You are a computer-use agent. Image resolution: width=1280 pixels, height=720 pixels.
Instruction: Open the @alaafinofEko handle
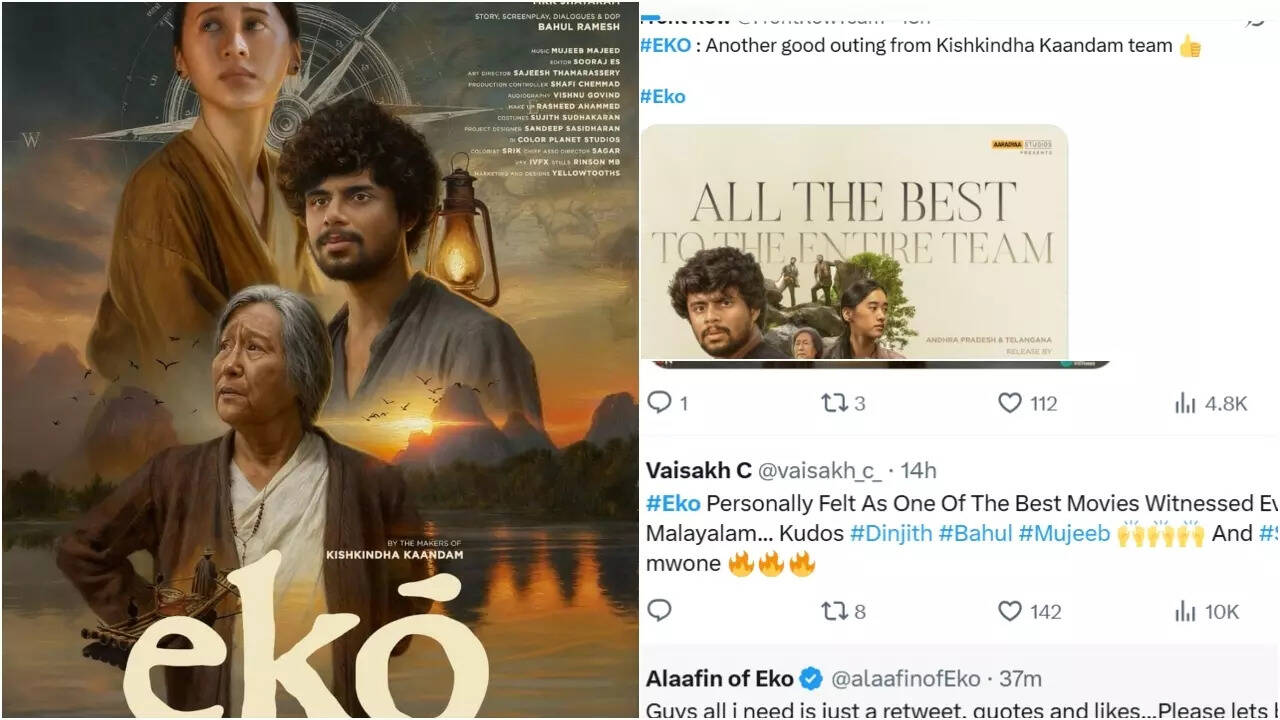tap(906, 679)
